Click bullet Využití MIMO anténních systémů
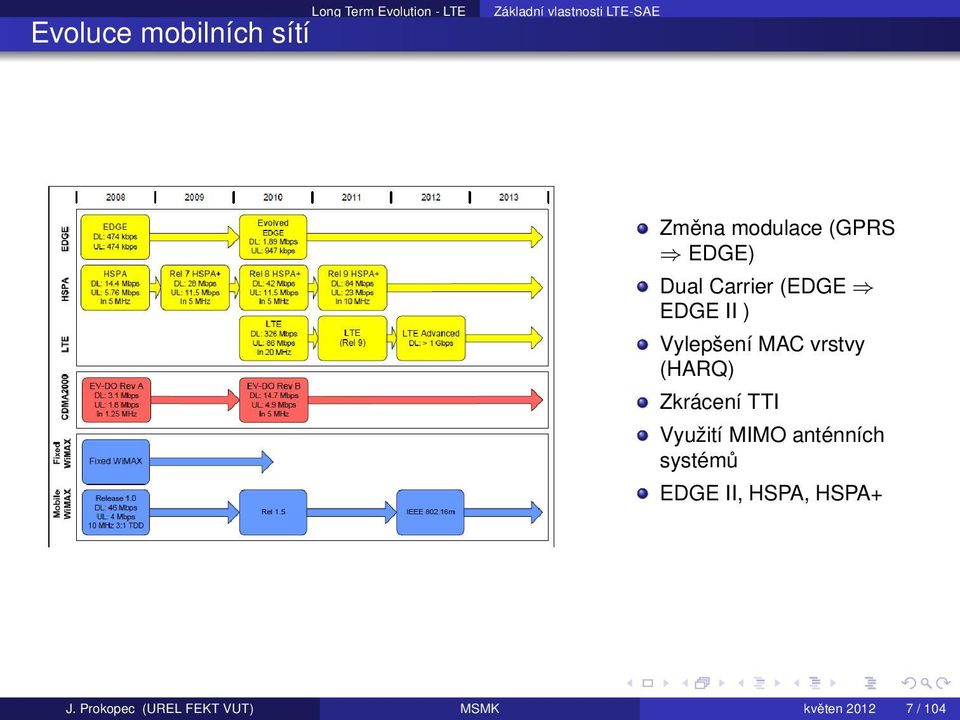Viewport: 960px width, 720px height. (x=771, y=447)
